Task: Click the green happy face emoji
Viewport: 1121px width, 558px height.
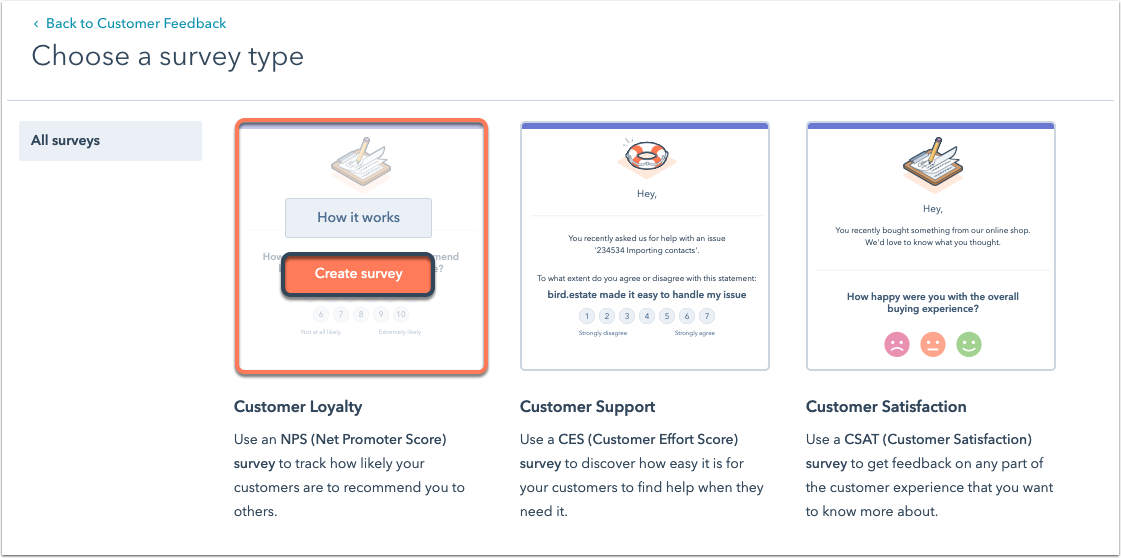Action: (x=968, y=345)
